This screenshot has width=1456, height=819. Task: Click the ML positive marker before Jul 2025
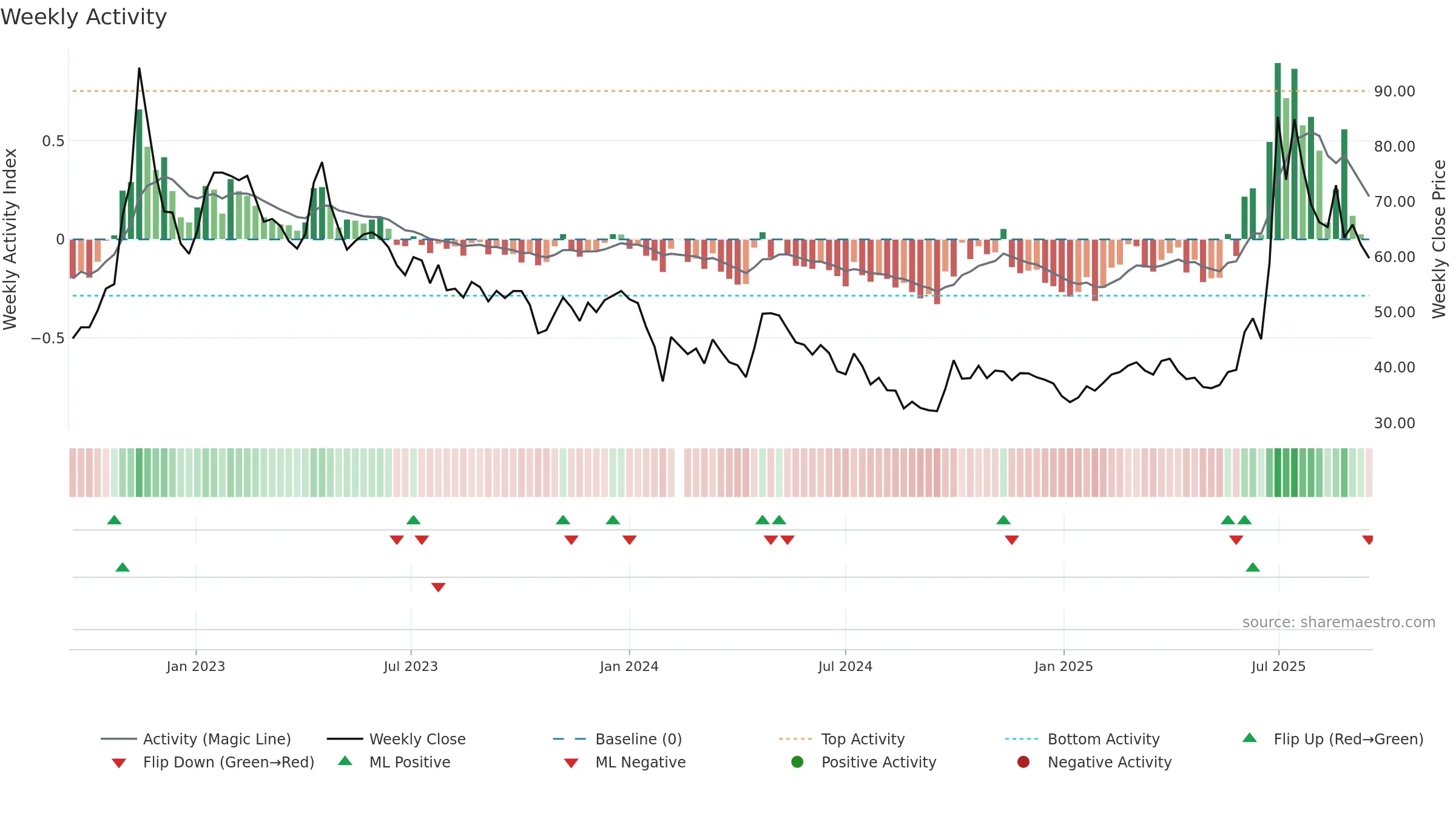pyautogui.click(x=1253, y=567)
